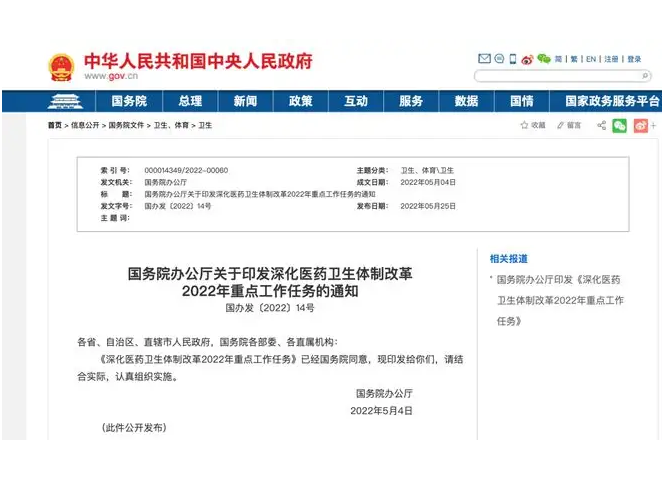
Task: Open the 国情 navigation tab
Action: click(522, 101)
